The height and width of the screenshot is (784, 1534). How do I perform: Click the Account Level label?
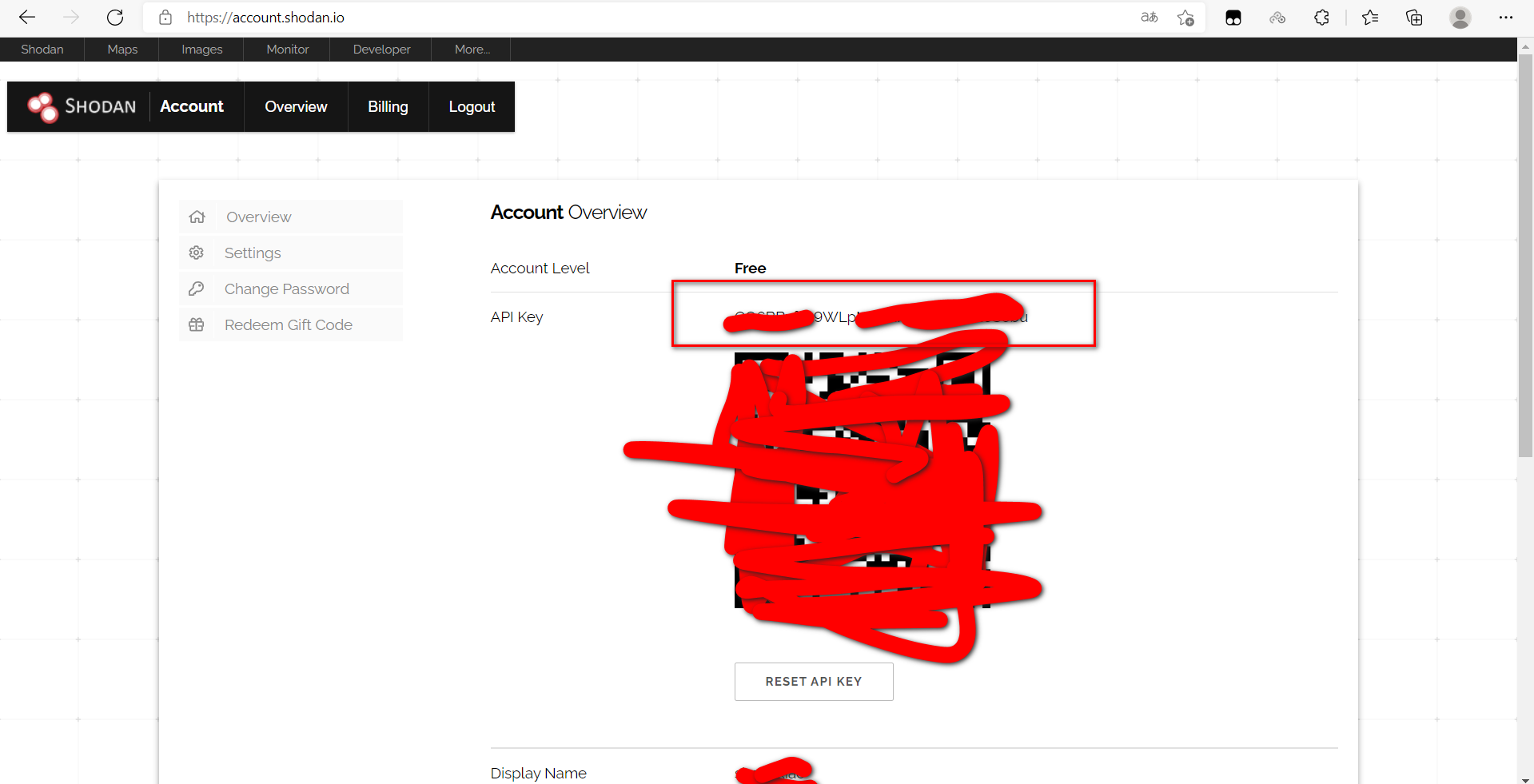(540, 269)
